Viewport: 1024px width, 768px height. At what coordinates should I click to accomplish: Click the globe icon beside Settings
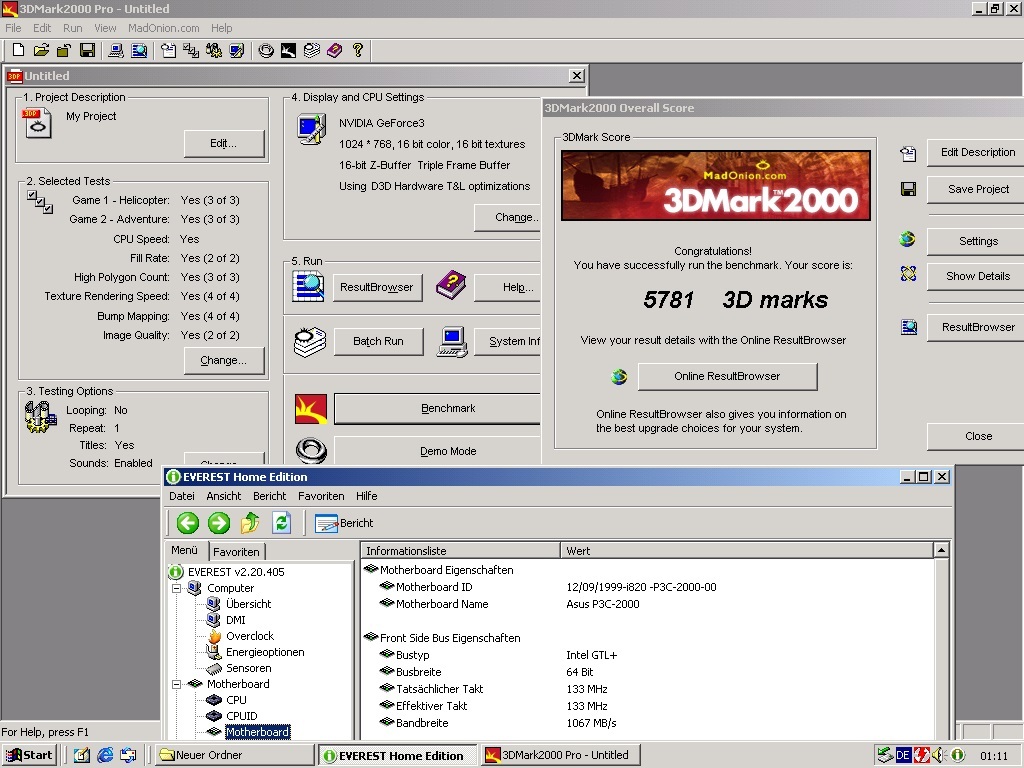(x=908, y=239)
